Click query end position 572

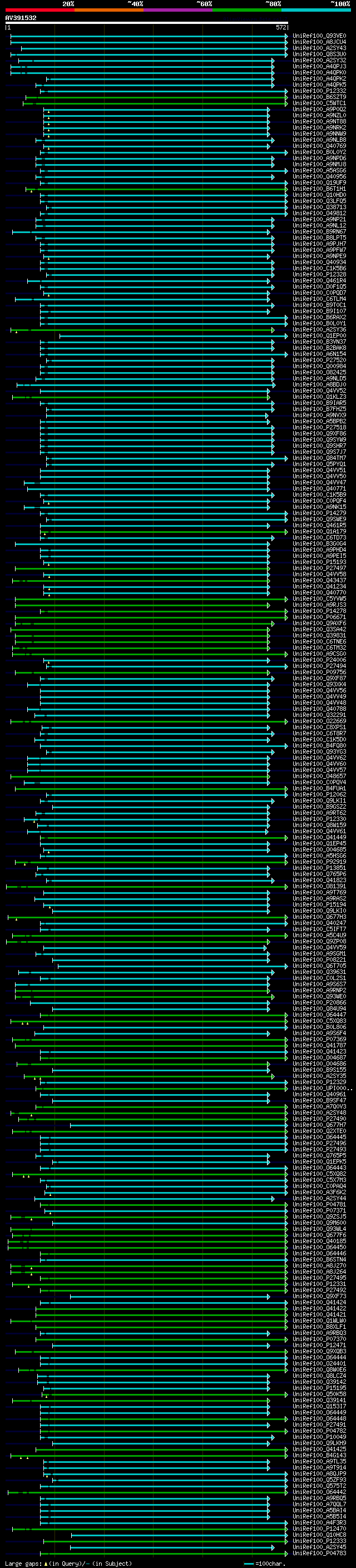tap(280, 27)
